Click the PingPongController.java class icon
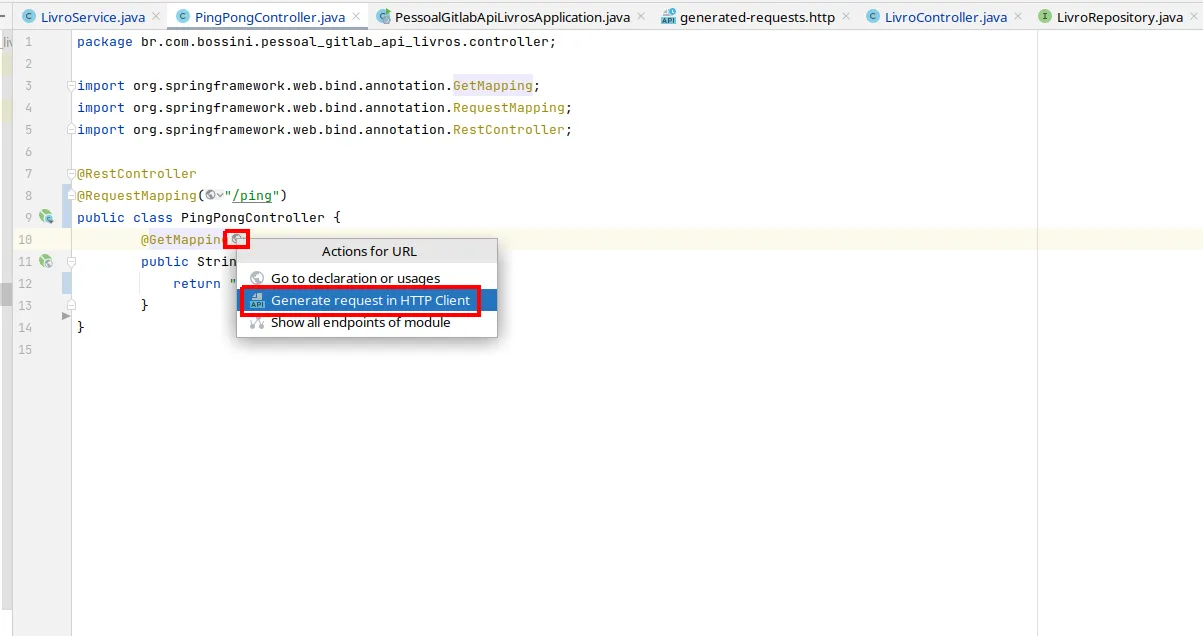 pyautogui.click(x=183, y=17)
